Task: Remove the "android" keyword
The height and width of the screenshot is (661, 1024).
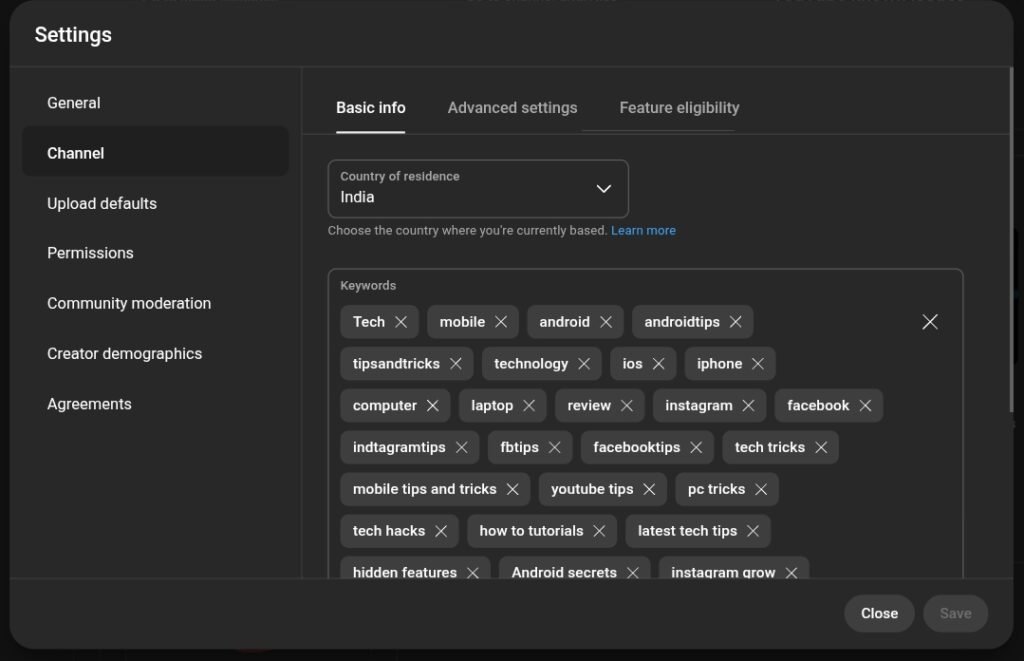Action: [x=606, y=321]
